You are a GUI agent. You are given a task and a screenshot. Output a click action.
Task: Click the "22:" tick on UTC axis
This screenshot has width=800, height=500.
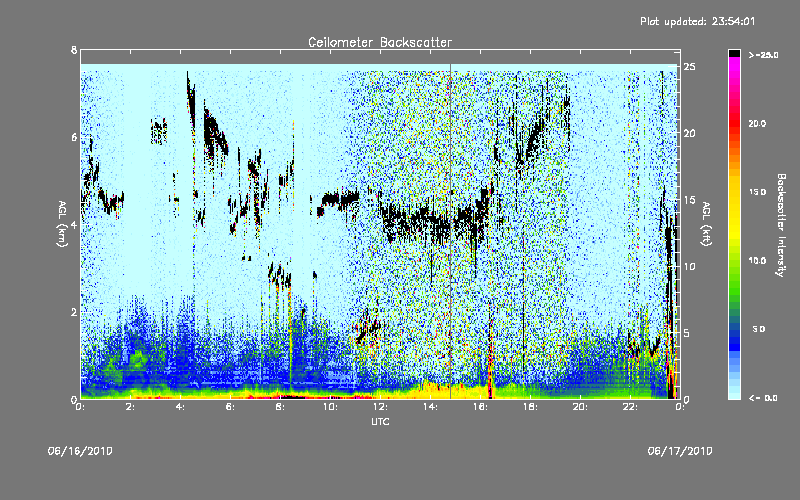pyautogui.click(x=630, y=407)
